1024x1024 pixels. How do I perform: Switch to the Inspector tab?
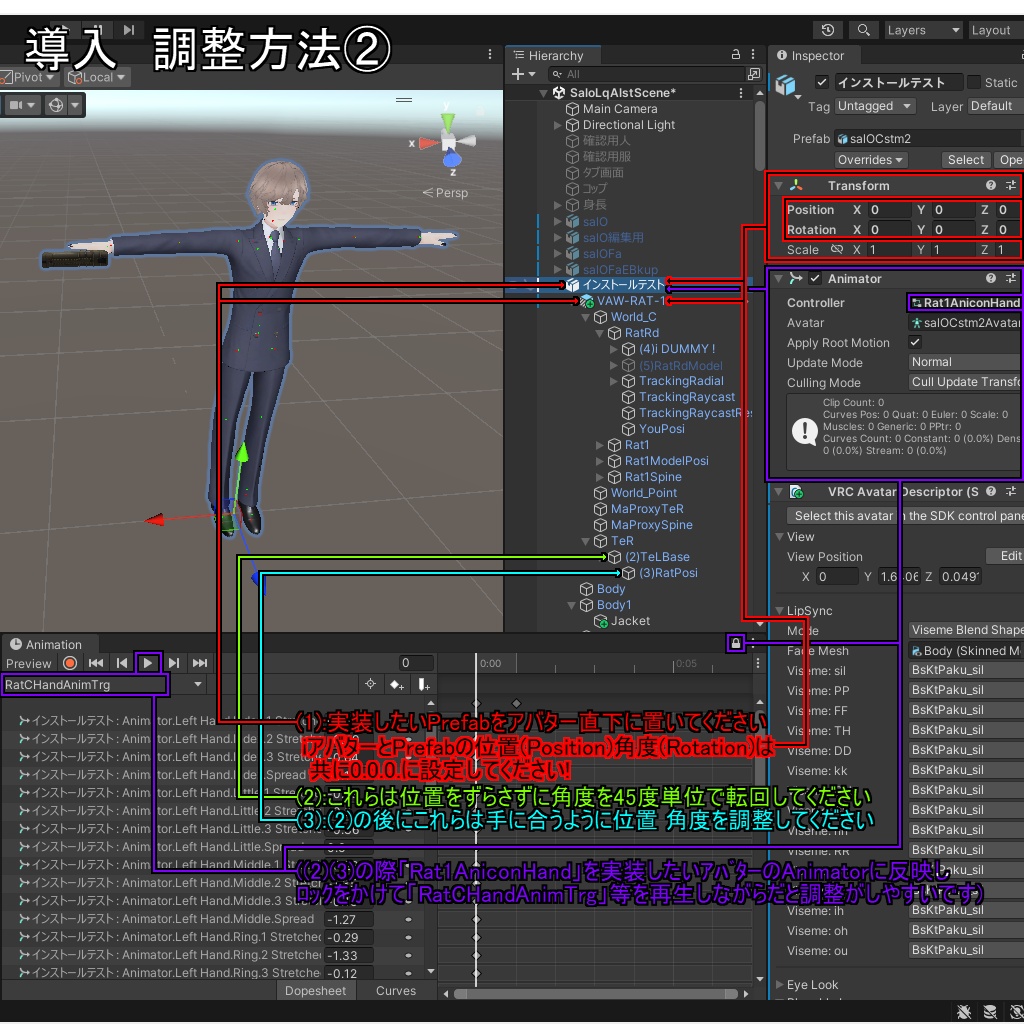click(811, 56)
